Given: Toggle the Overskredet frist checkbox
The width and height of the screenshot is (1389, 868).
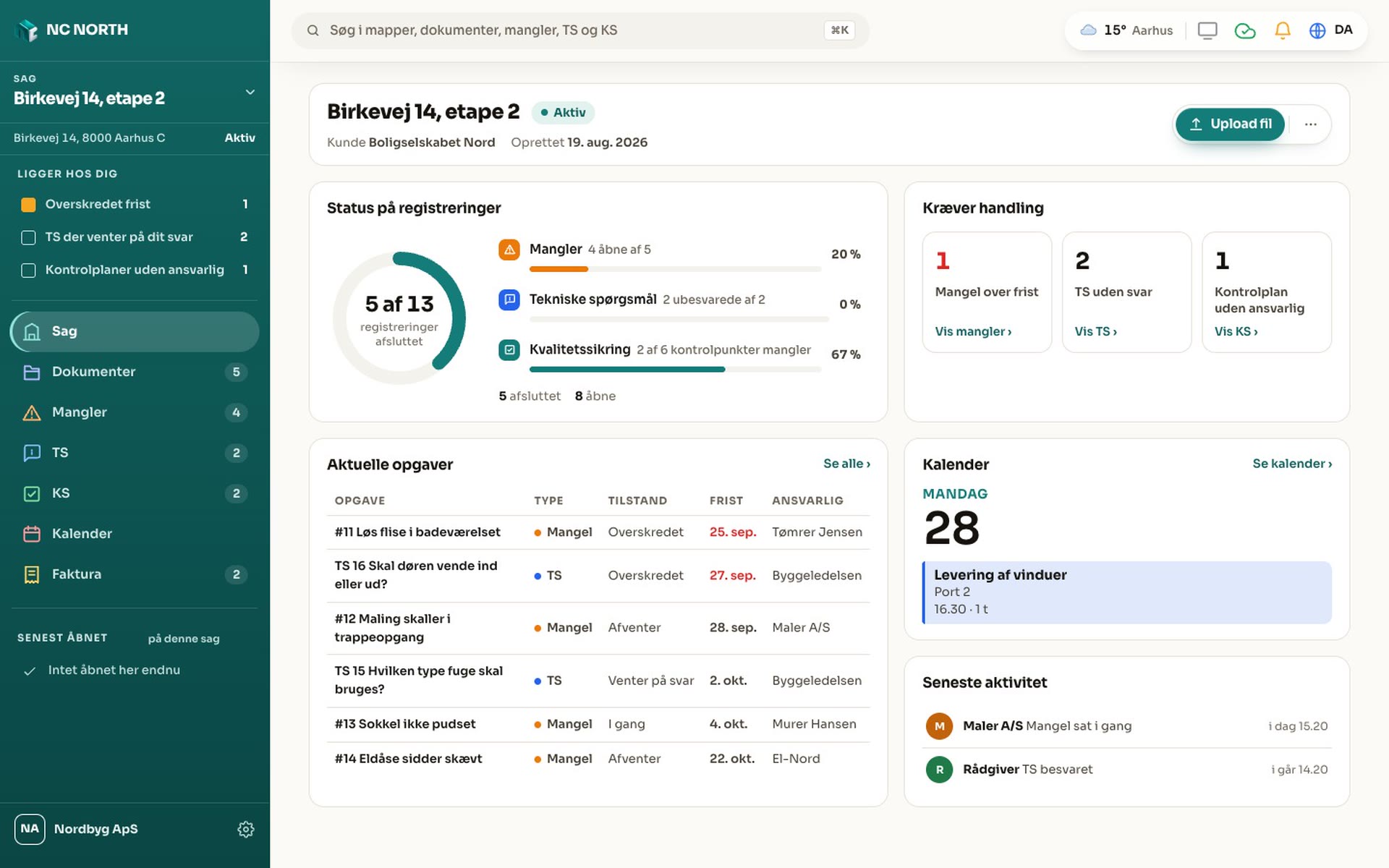Looking at the screenshot, I should point(28,205).
